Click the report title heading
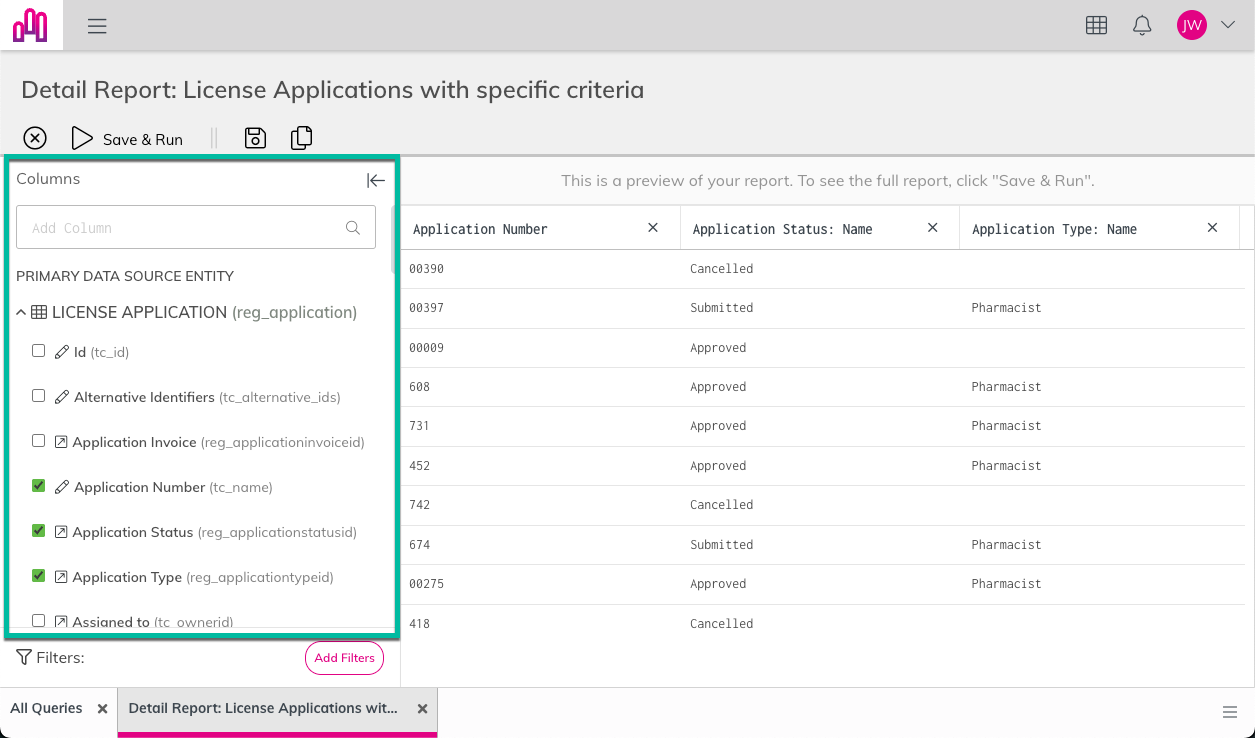This screenshot has height=738, width=1257. (x=332, y=90)
